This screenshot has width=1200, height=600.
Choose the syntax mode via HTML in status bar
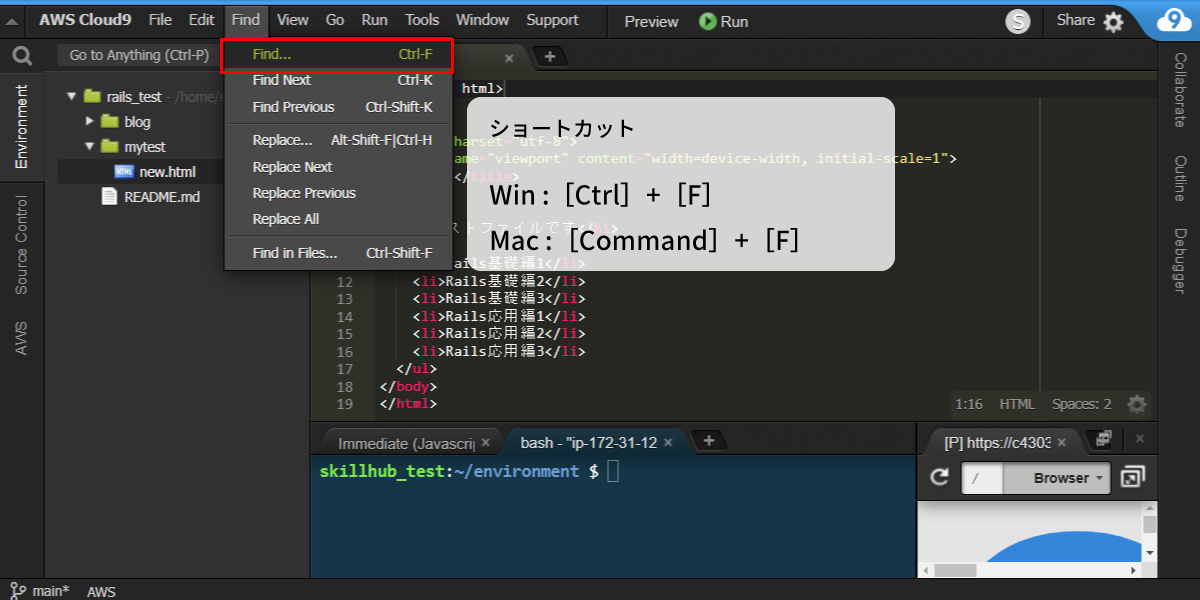pos(1017,404)
